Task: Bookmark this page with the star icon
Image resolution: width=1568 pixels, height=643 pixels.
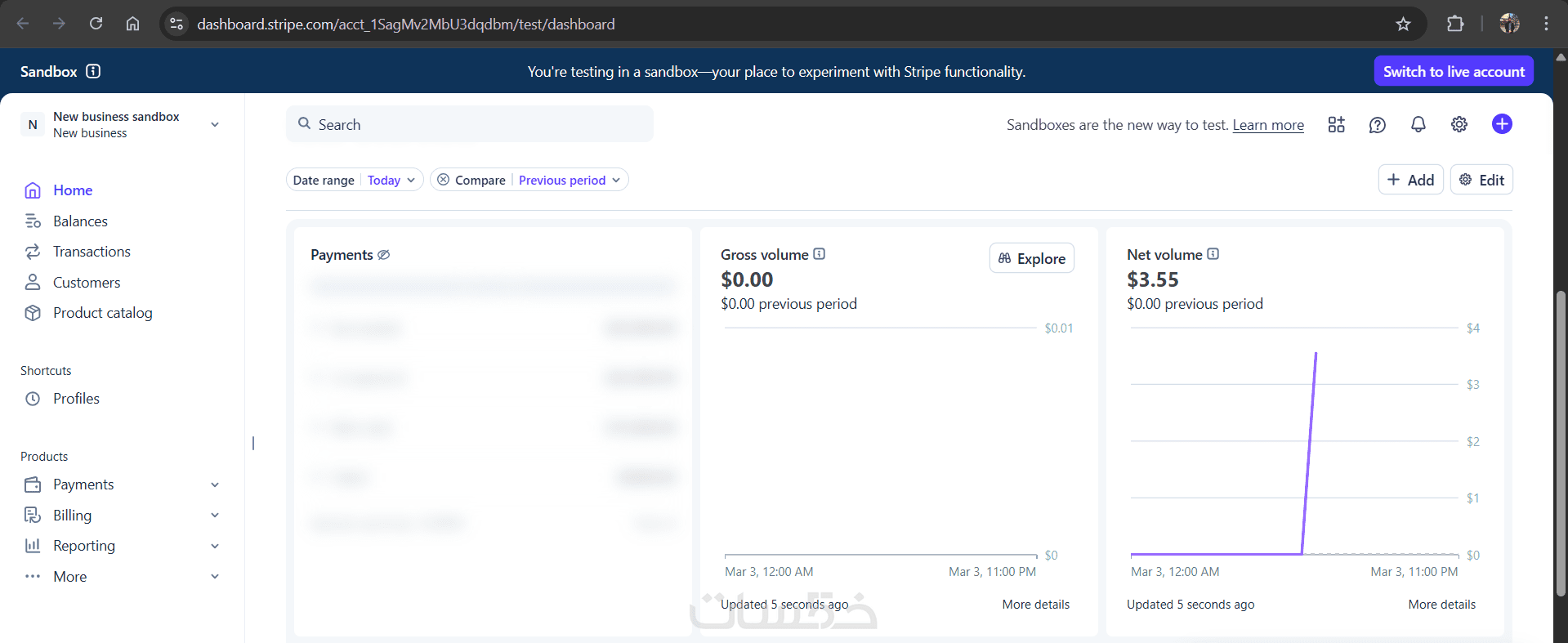Action: coord(1403,24)
